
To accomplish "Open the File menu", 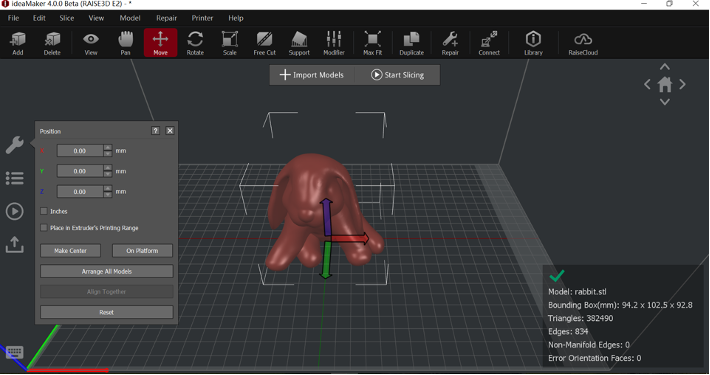I will tap(14, 18).
